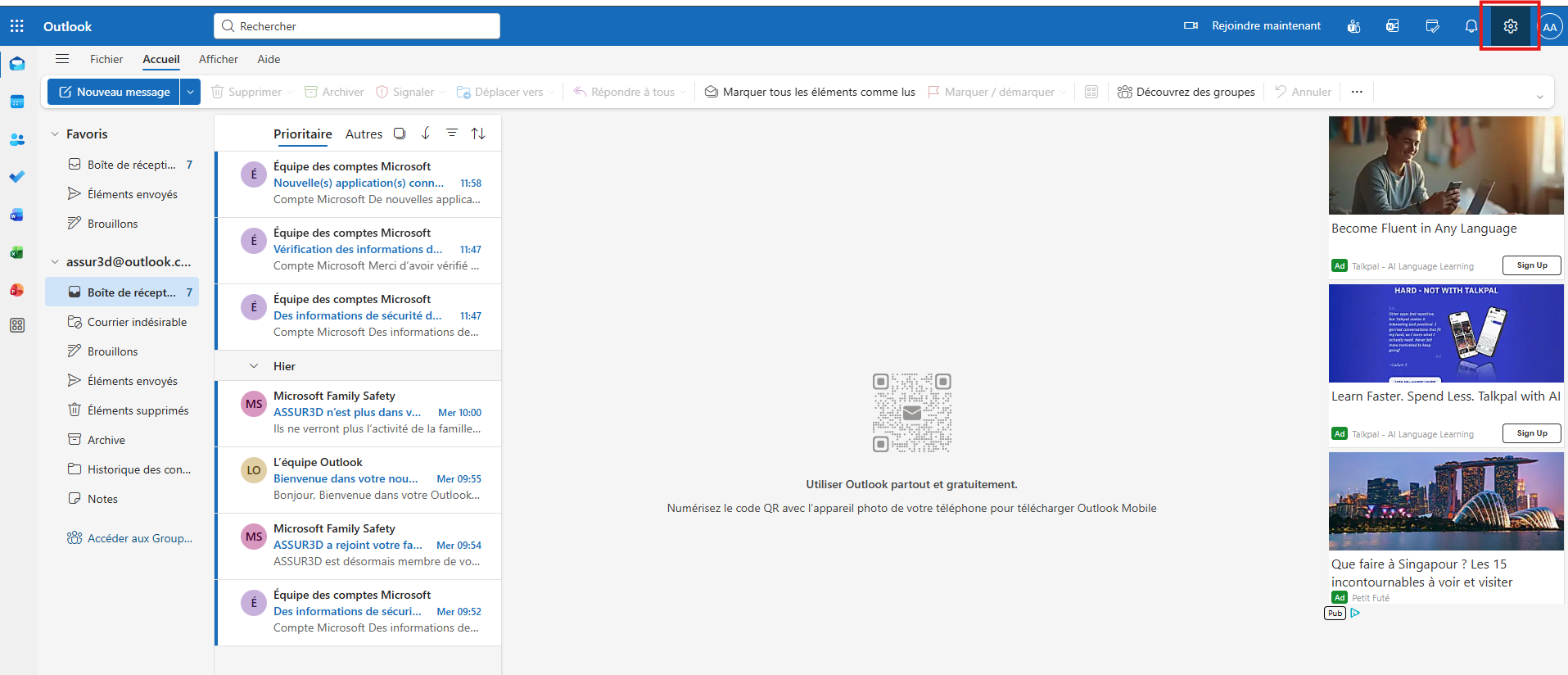
Task: Open Mail app in left rail
Action: (x=17, y=64)
